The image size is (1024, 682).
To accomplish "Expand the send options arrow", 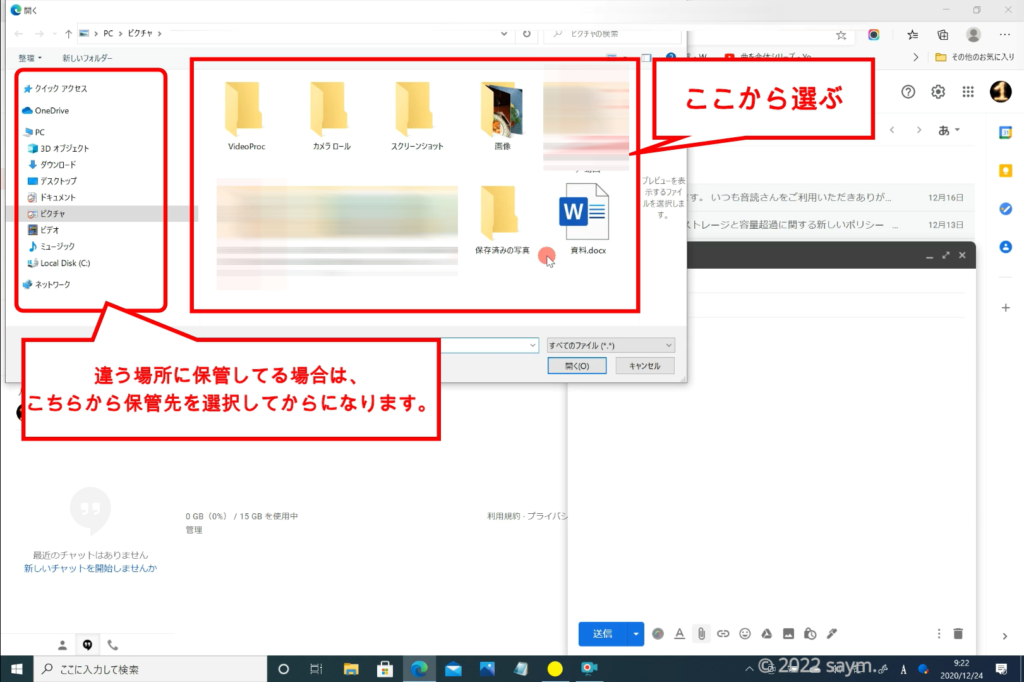I will pyautogui.click(x=637, y=633).
